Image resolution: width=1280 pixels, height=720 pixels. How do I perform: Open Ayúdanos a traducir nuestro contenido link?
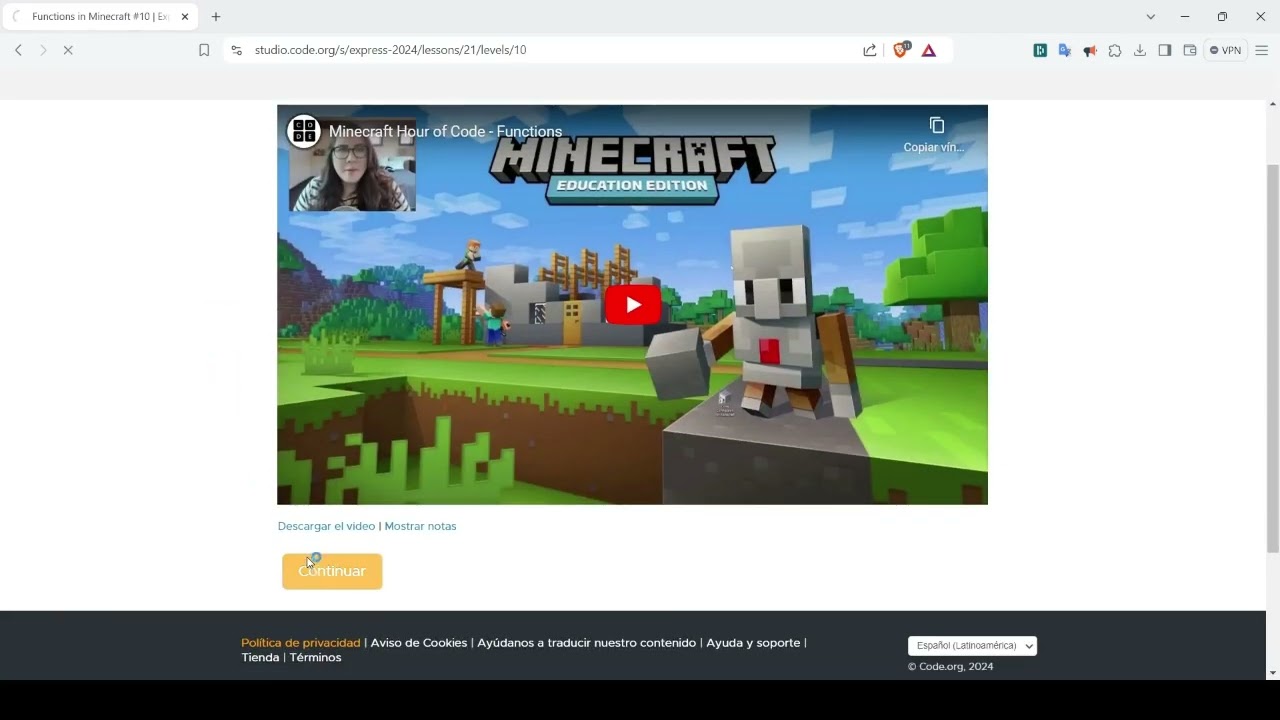(x=586, y=643)
